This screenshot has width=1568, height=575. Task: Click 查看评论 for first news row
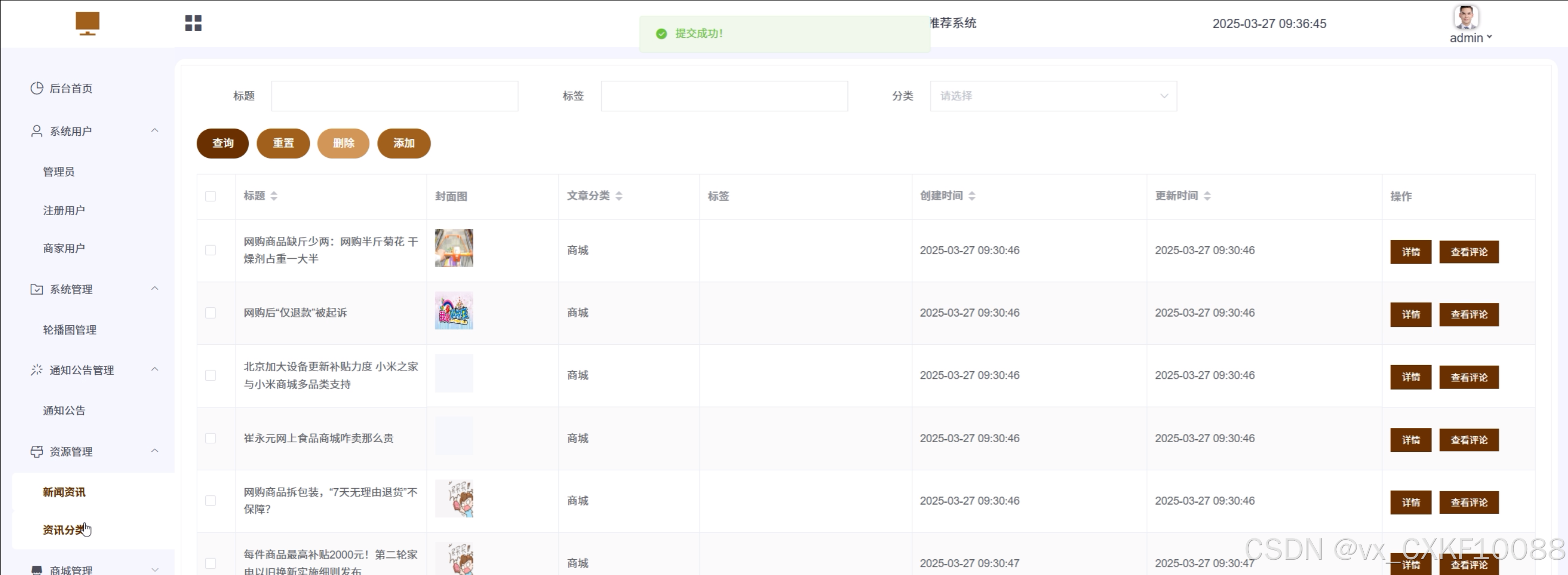click(x=1468, y=252)
